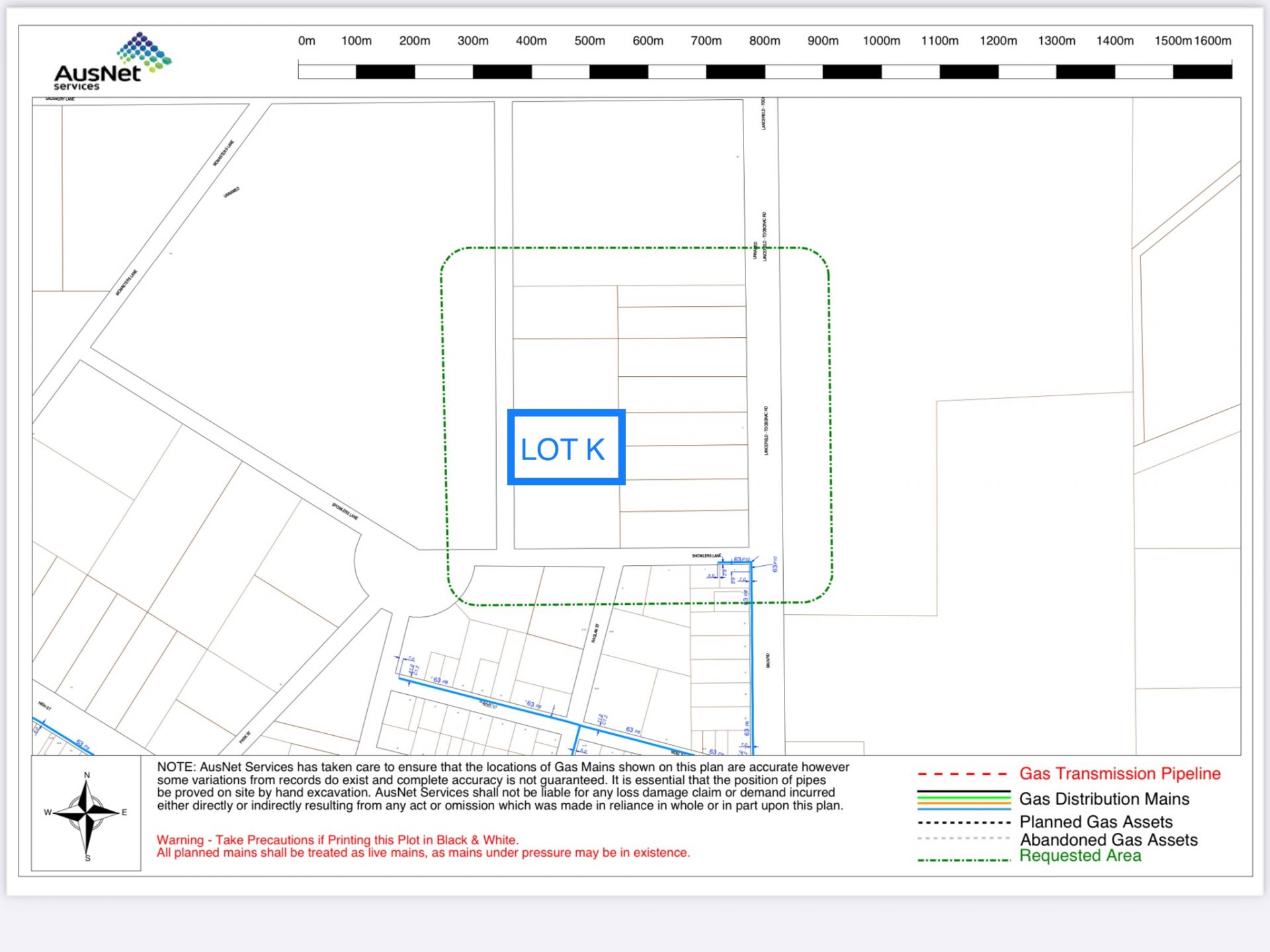Click the '1300m' scale label
1270x952 pixels.
1056,41
